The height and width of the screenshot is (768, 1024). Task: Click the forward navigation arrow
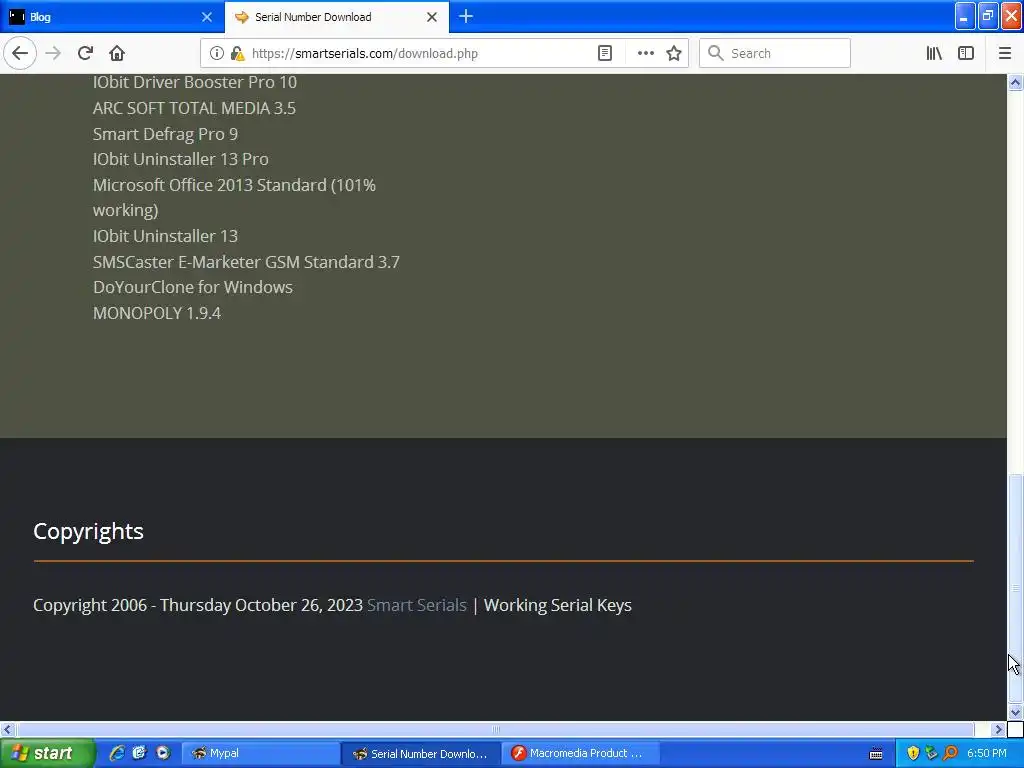point(53,54)
